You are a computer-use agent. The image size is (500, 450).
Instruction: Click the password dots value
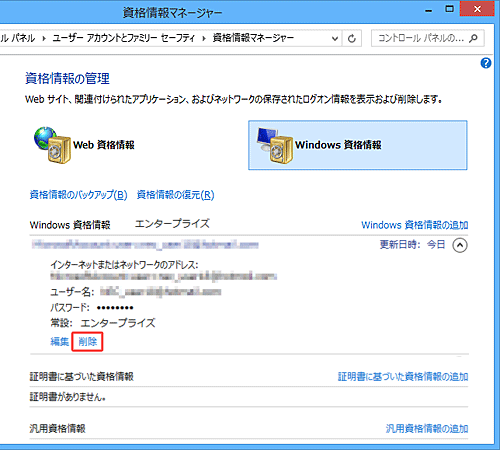[x=115, y=308]
